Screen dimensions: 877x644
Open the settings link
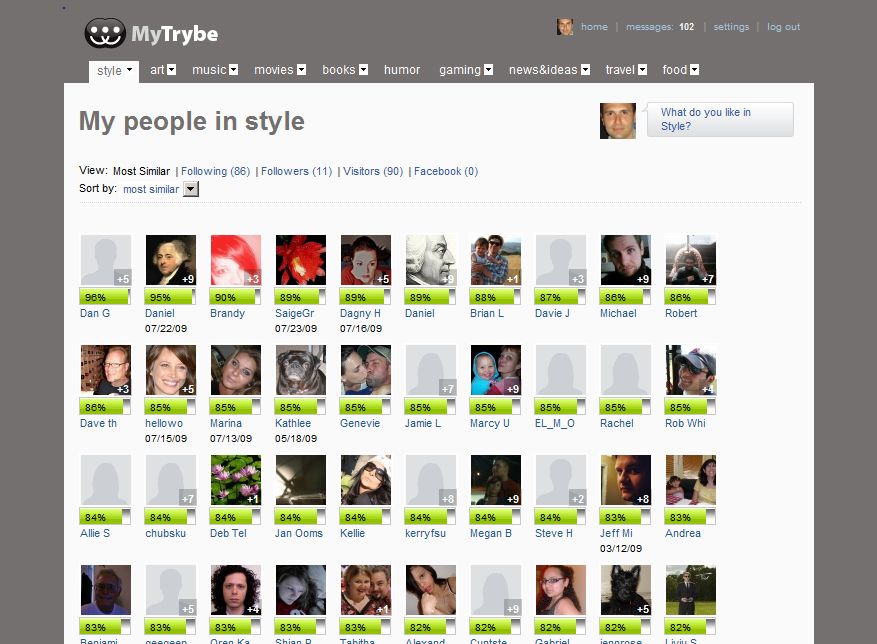click(x=731, y=27)
